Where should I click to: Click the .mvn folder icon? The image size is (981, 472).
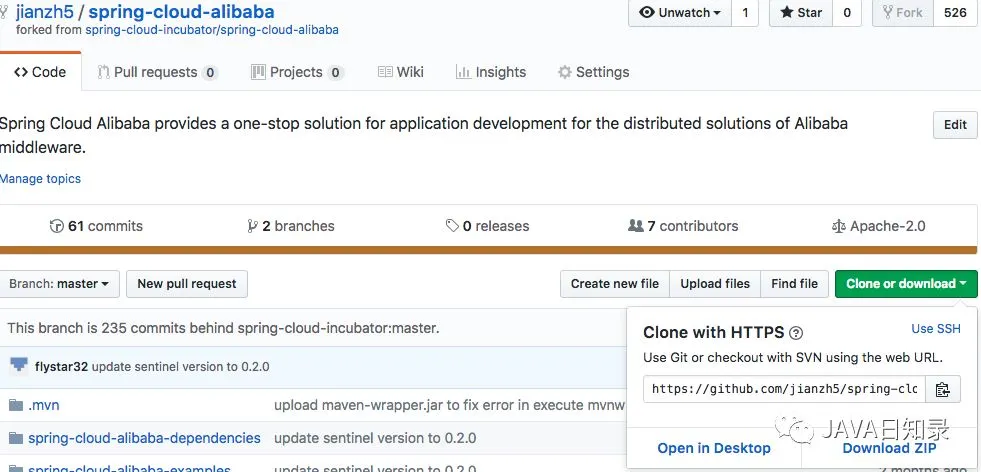click(16, 405)
